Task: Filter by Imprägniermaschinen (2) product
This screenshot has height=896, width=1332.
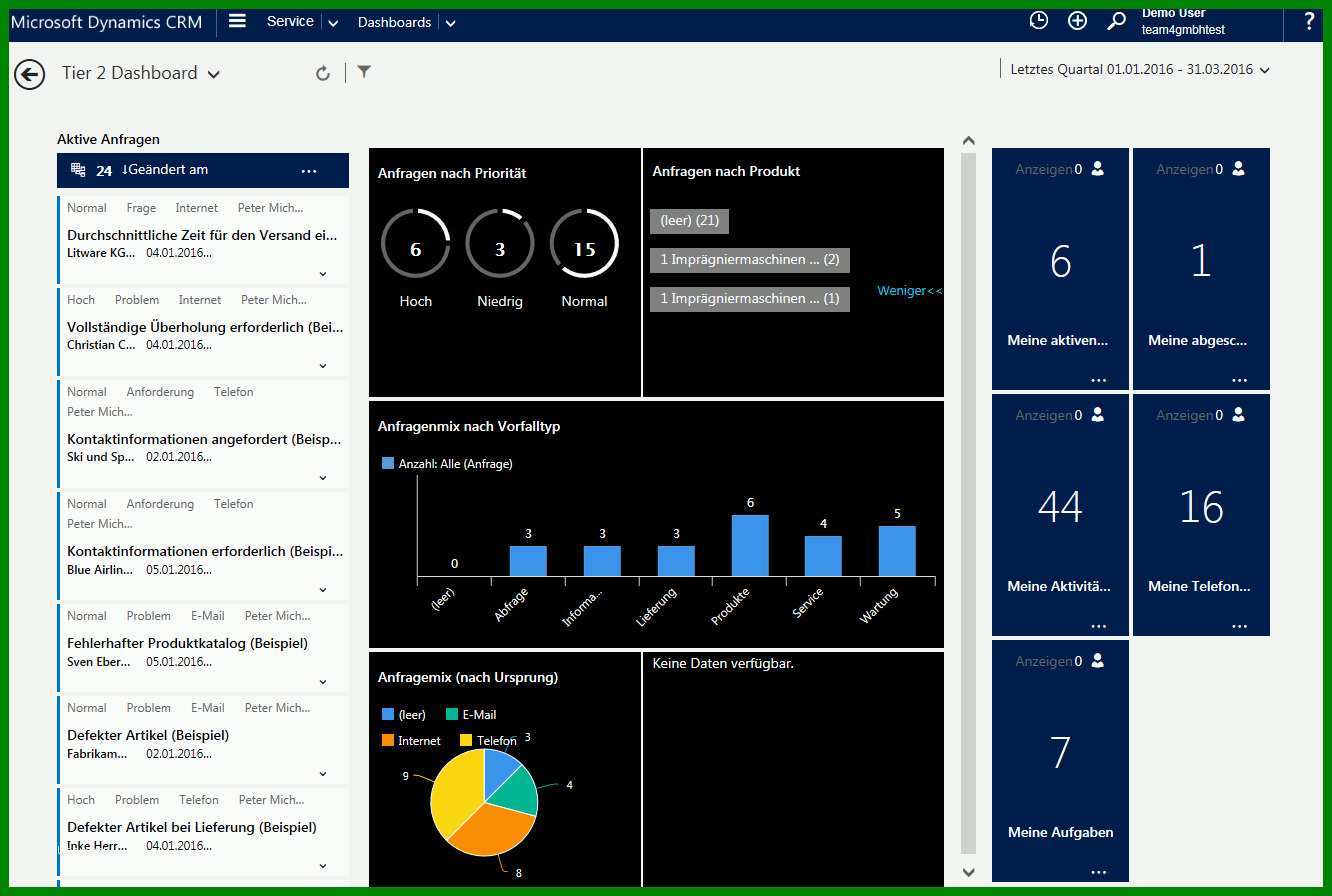Action: tap(750, 260)
